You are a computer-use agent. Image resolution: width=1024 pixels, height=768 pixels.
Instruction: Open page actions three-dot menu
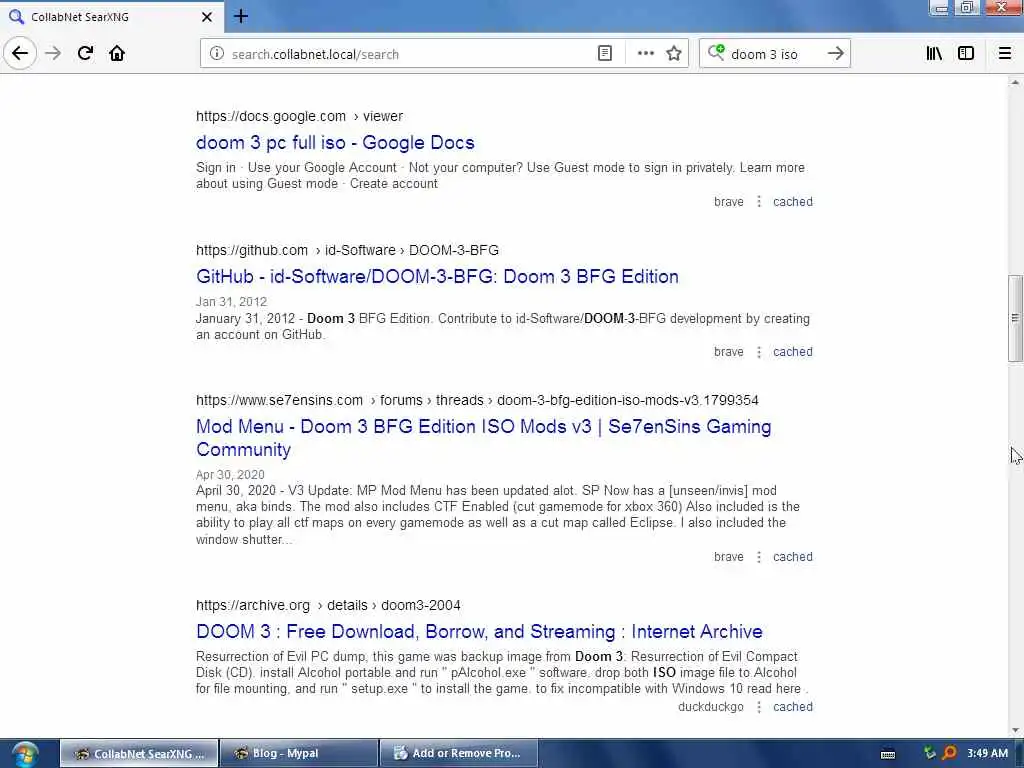click(645, 54)
